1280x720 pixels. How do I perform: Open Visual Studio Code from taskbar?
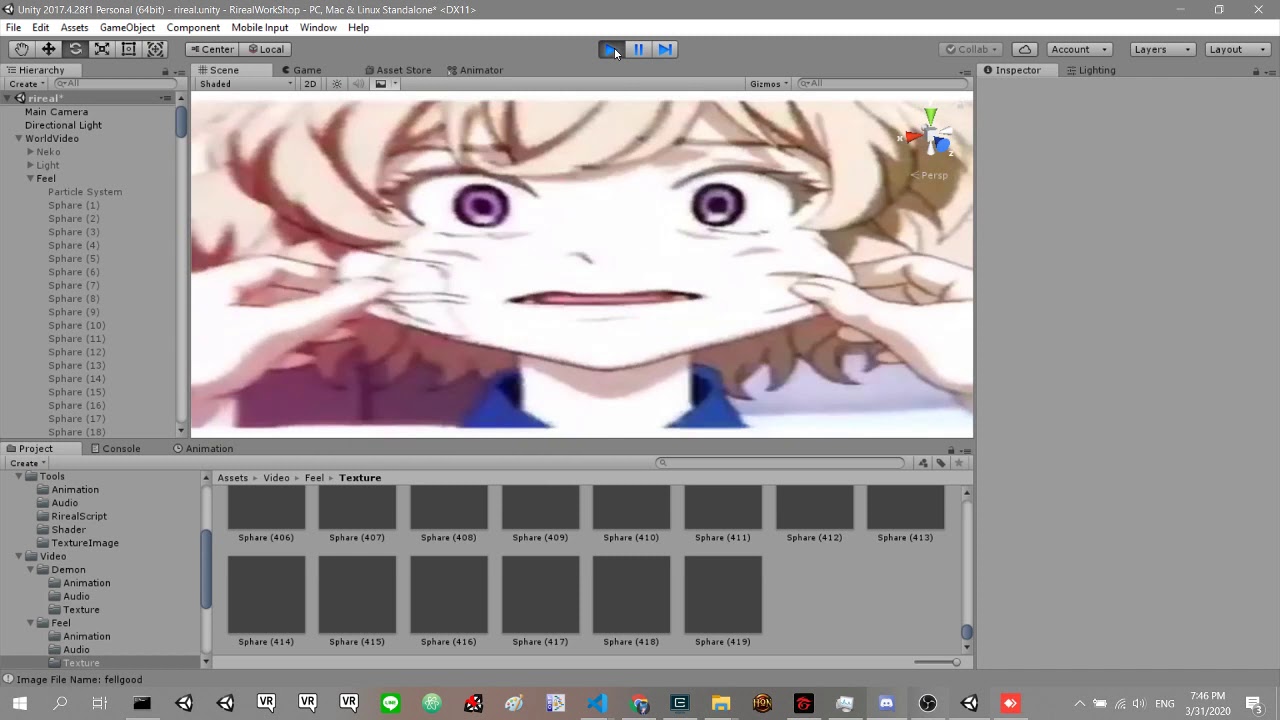[597, 704]
